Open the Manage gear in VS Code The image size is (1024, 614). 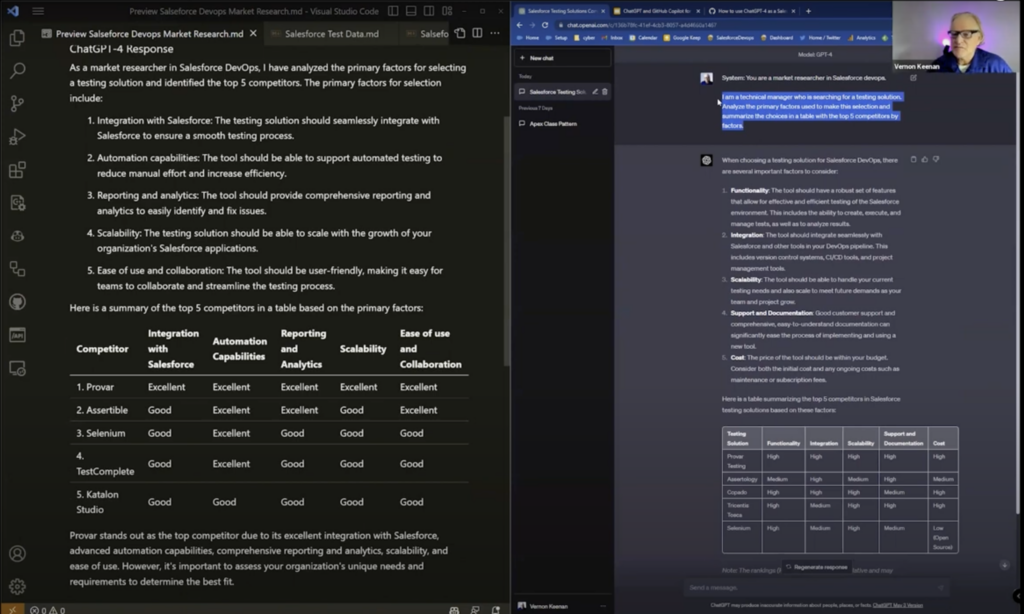point(18,586)
